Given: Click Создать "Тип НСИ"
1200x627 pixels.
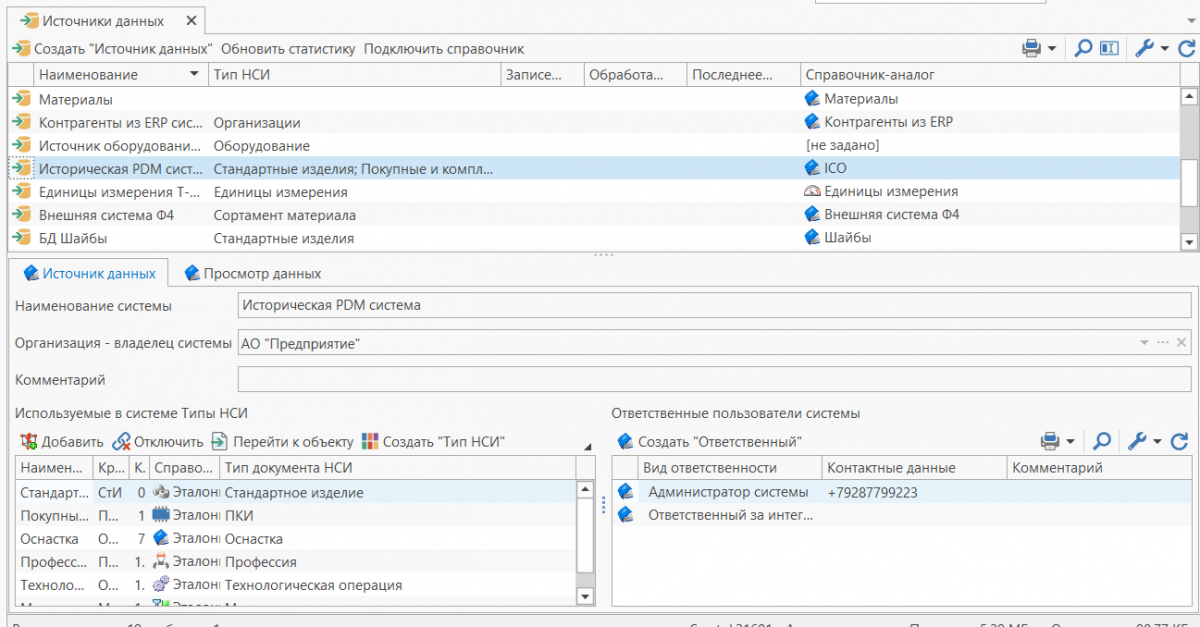Looking at the screenshot, I should [433, 442].
